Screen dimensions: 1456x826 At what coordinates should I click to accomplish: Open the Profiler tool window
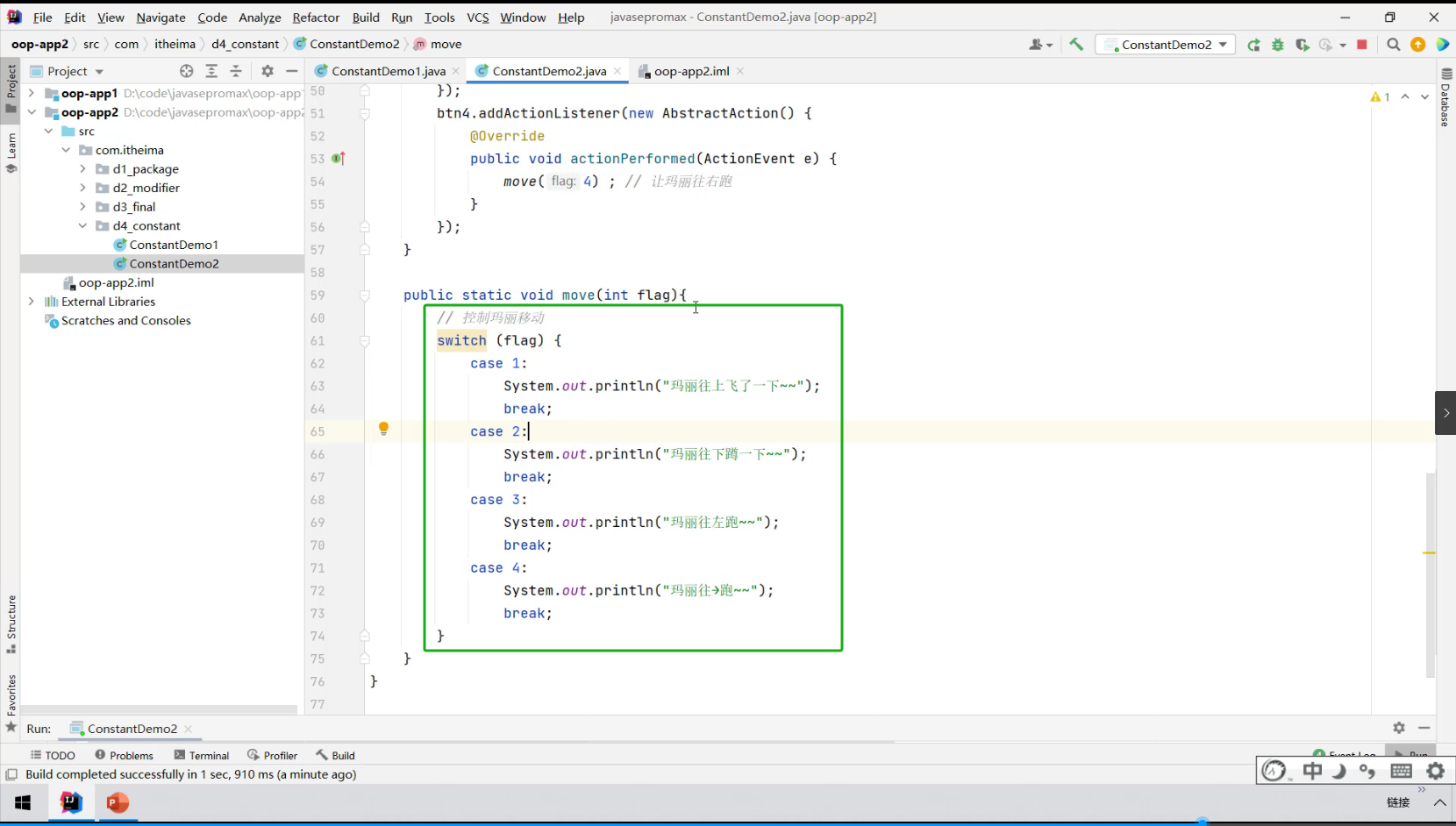[273, 755]
